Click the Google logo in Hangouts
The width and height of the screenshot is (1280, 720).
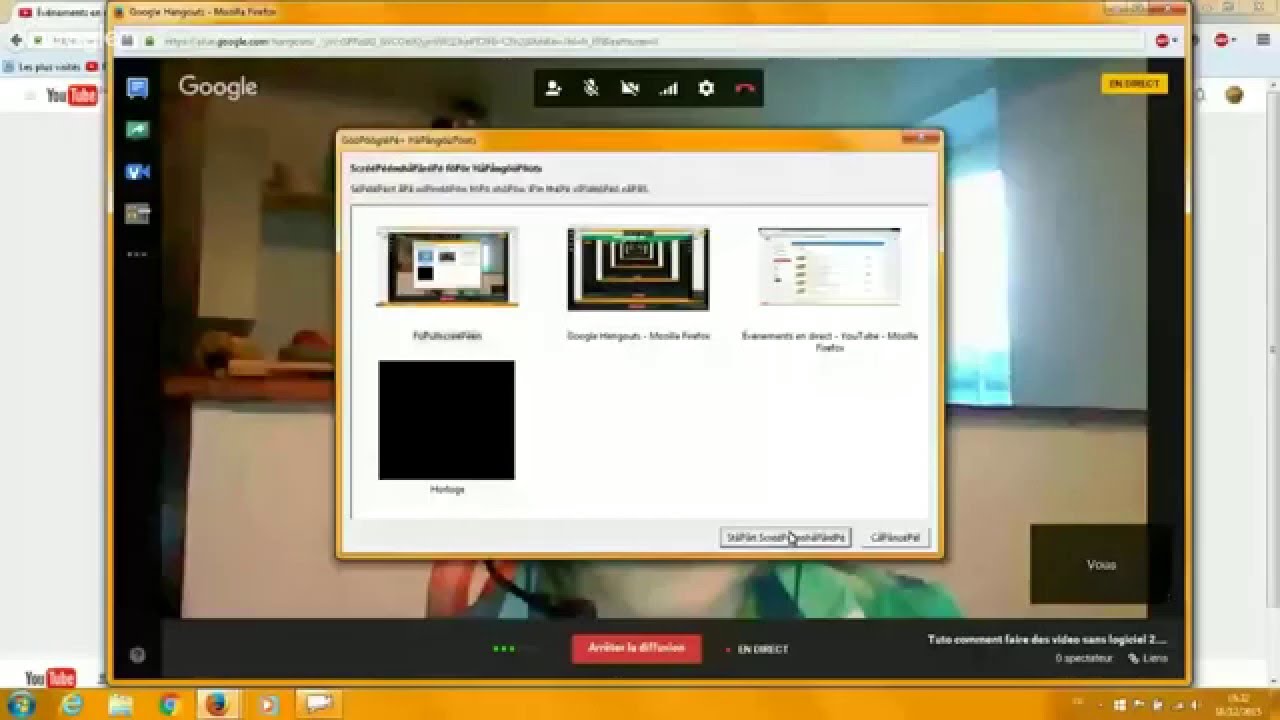pos(218,87)
